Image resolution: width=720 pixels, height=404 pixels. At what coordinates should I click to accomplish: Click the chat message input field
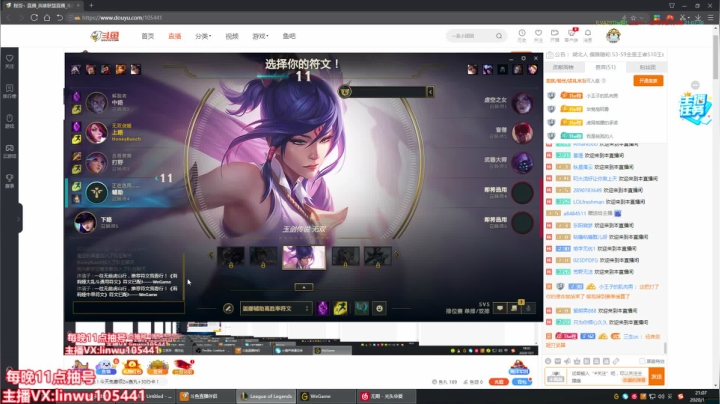point(607,376)
